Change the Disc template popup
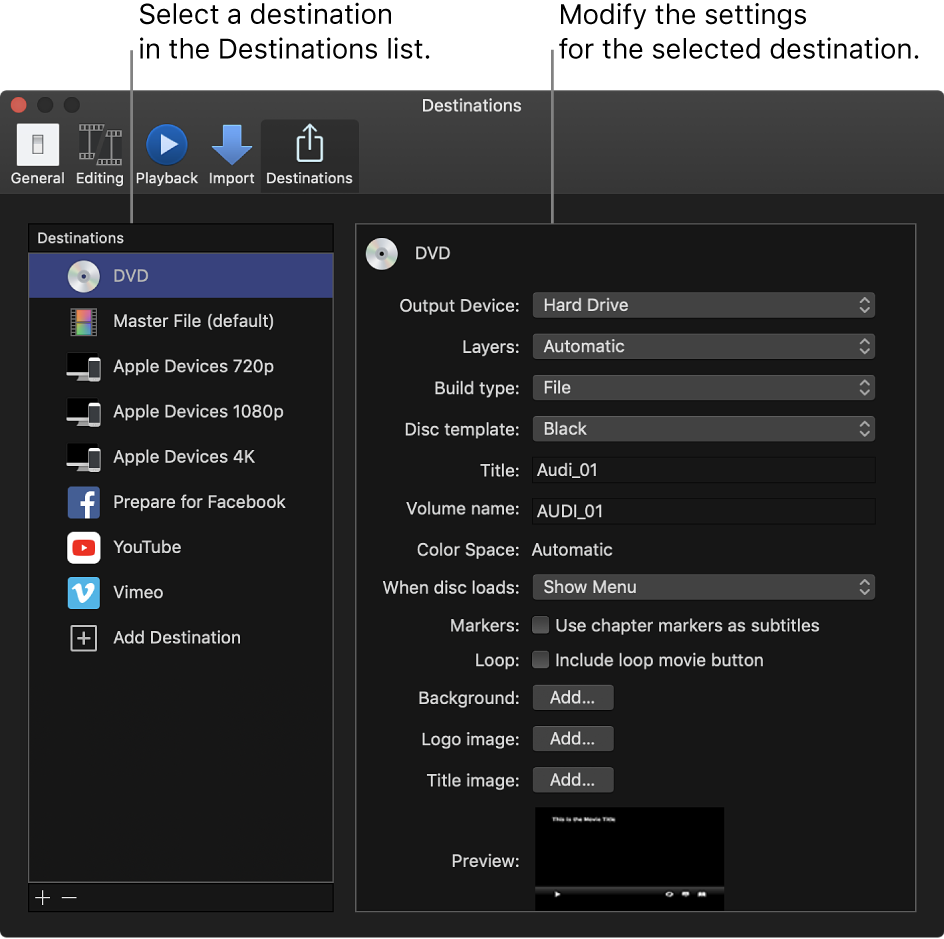The image size is (944, 939). click(703, 429)
